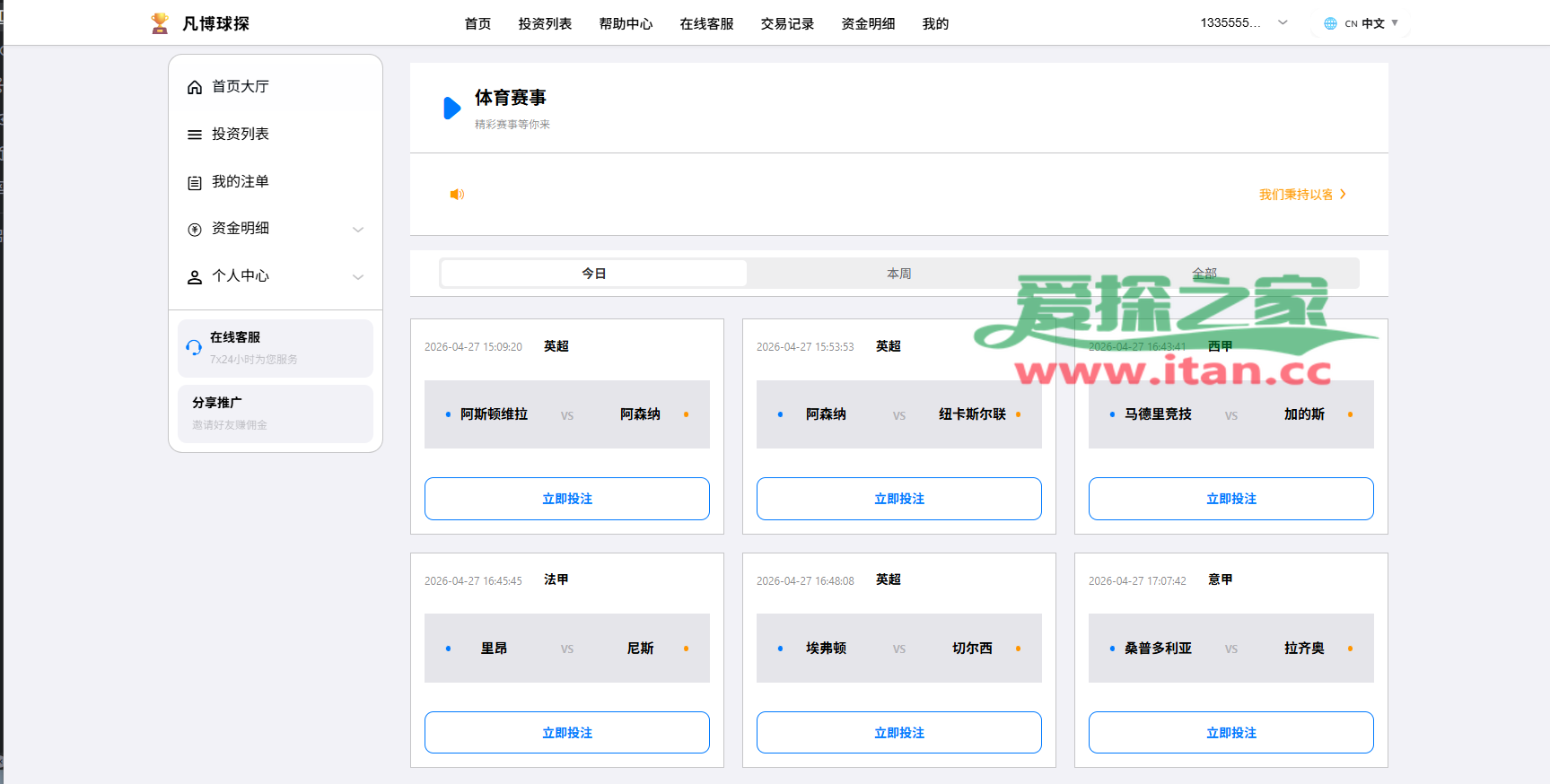The image size is (1550, 784).
Task: Select the investment list hamburger icon
Action: 194,135
